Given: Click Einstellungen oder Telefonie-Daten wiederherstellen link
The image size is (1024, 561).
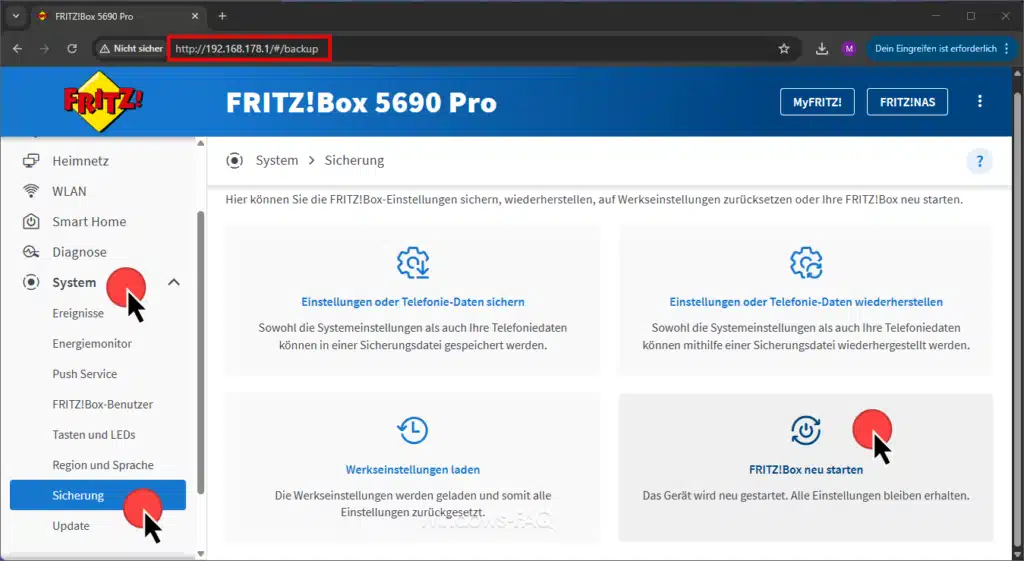Looking at the screenshot, I should [806, 302].
